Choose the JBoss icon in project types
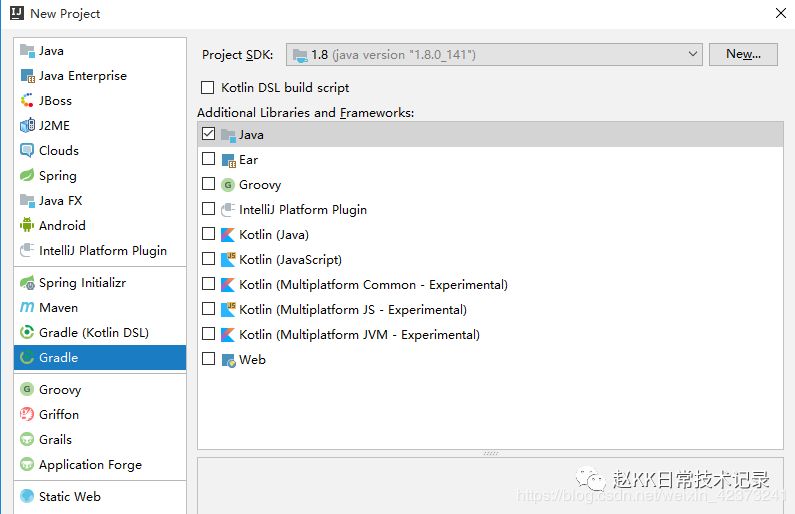Screen dimensions: 795x514 click(x=27, y=100)
